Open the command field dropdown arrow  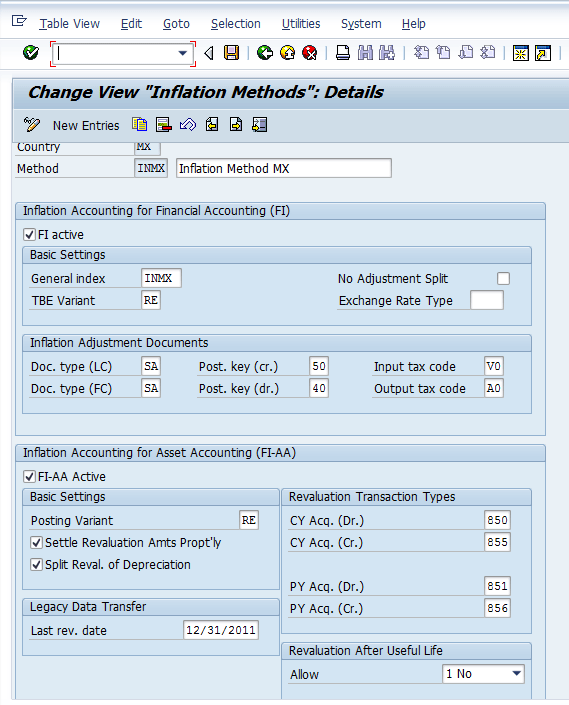182,54
